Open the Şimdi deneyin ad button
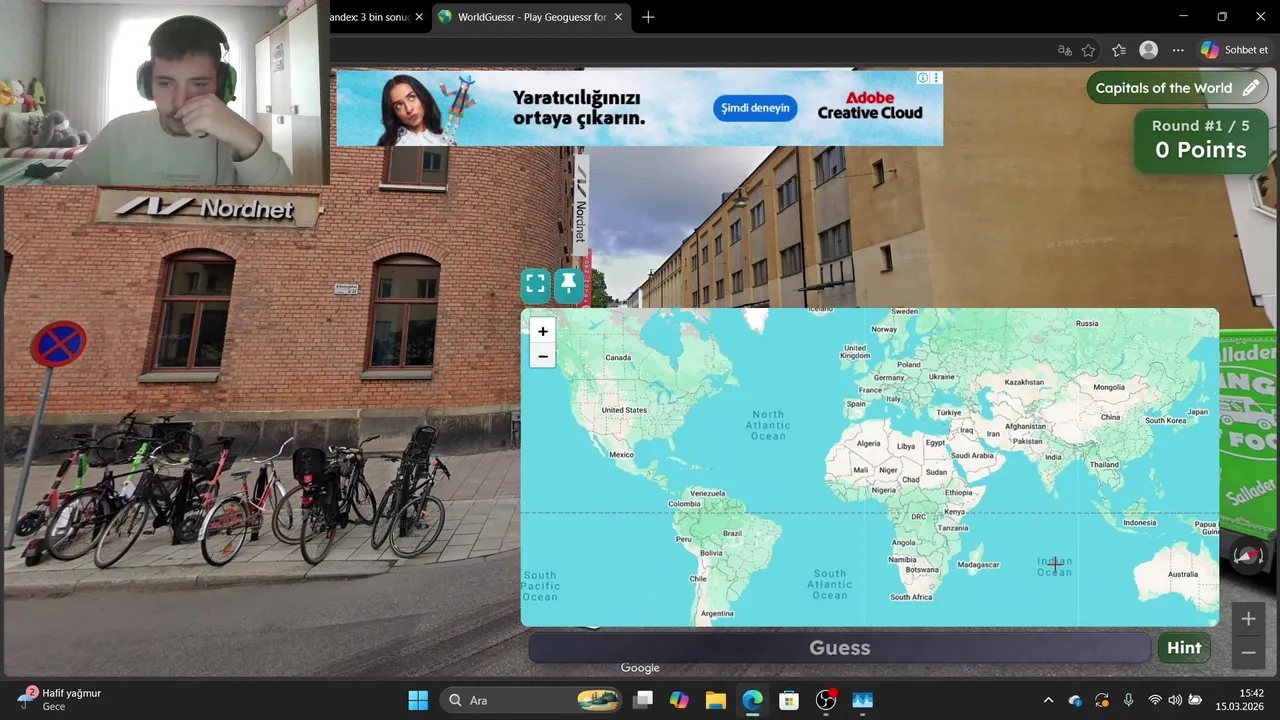 coord(755,108)
